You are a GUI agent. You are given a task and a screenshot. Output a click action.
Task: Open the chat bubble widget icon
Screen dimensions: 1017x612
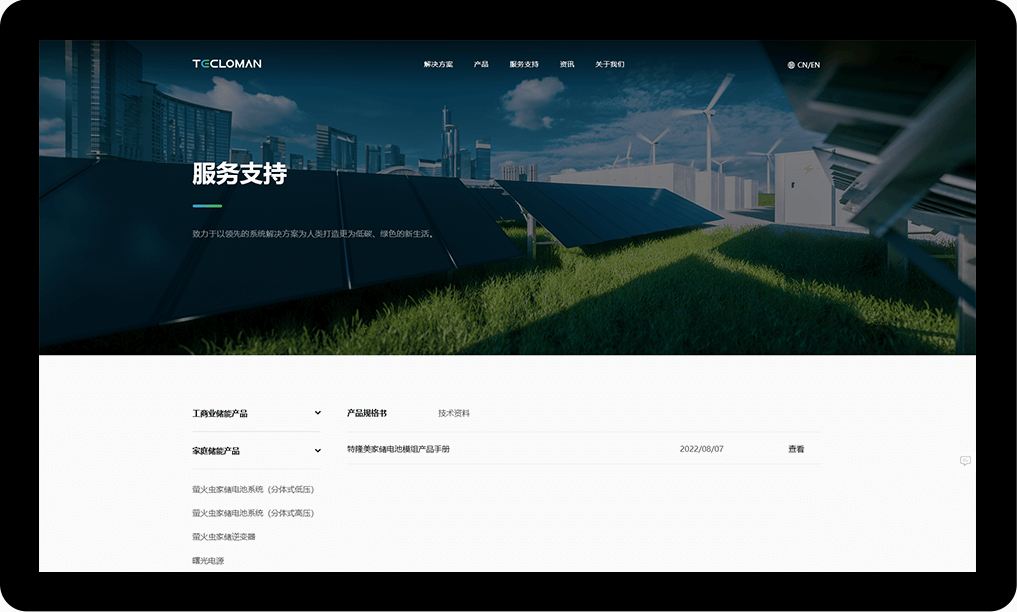point(965,461)
